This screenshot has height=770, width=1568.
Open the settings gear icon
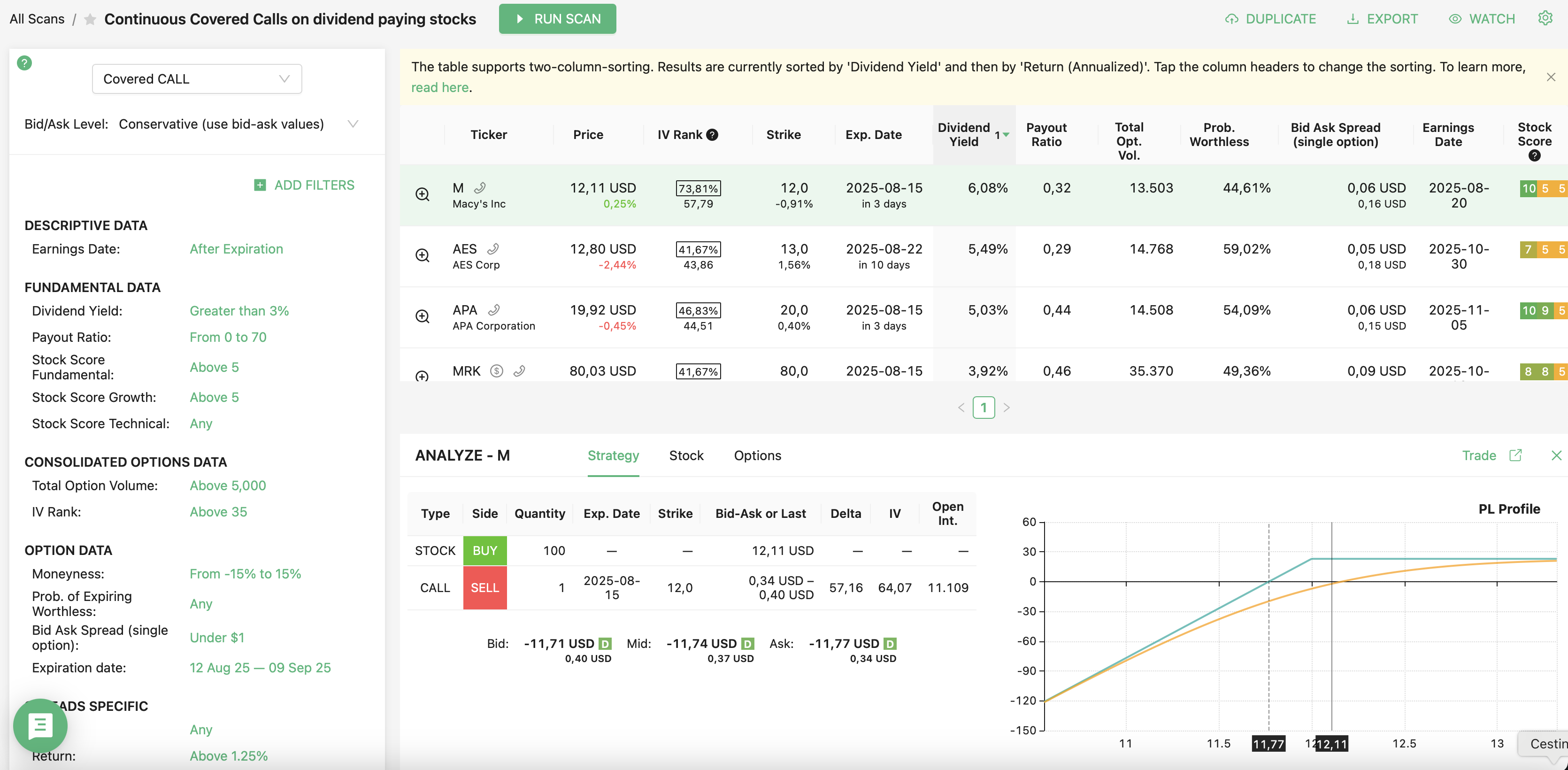[x=1545, y=18]
